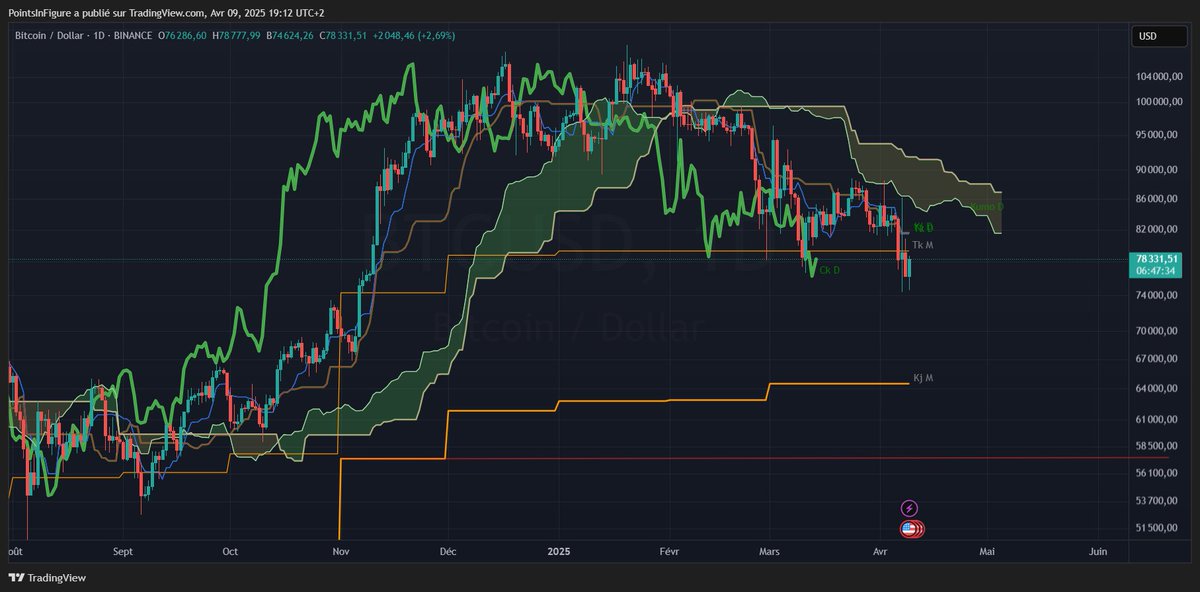Click the 2025 label on time axis

558,551
